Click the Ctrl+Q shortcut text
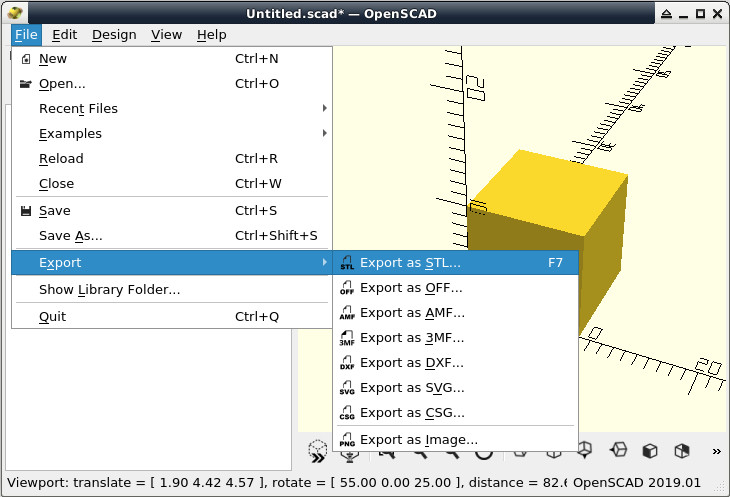Viewport: 730px width, 497px height. [257, 317]
